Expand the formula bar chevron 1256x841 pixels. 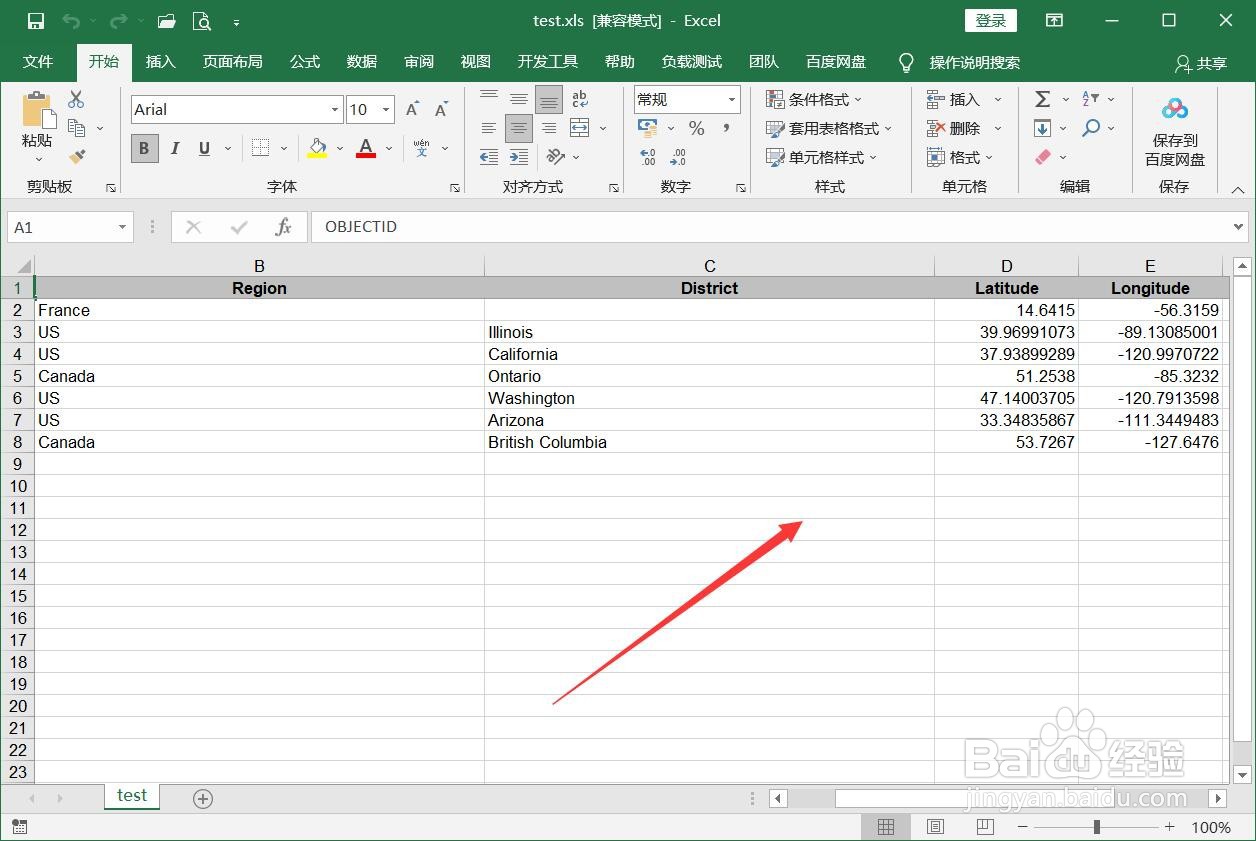click(1239, 227)
